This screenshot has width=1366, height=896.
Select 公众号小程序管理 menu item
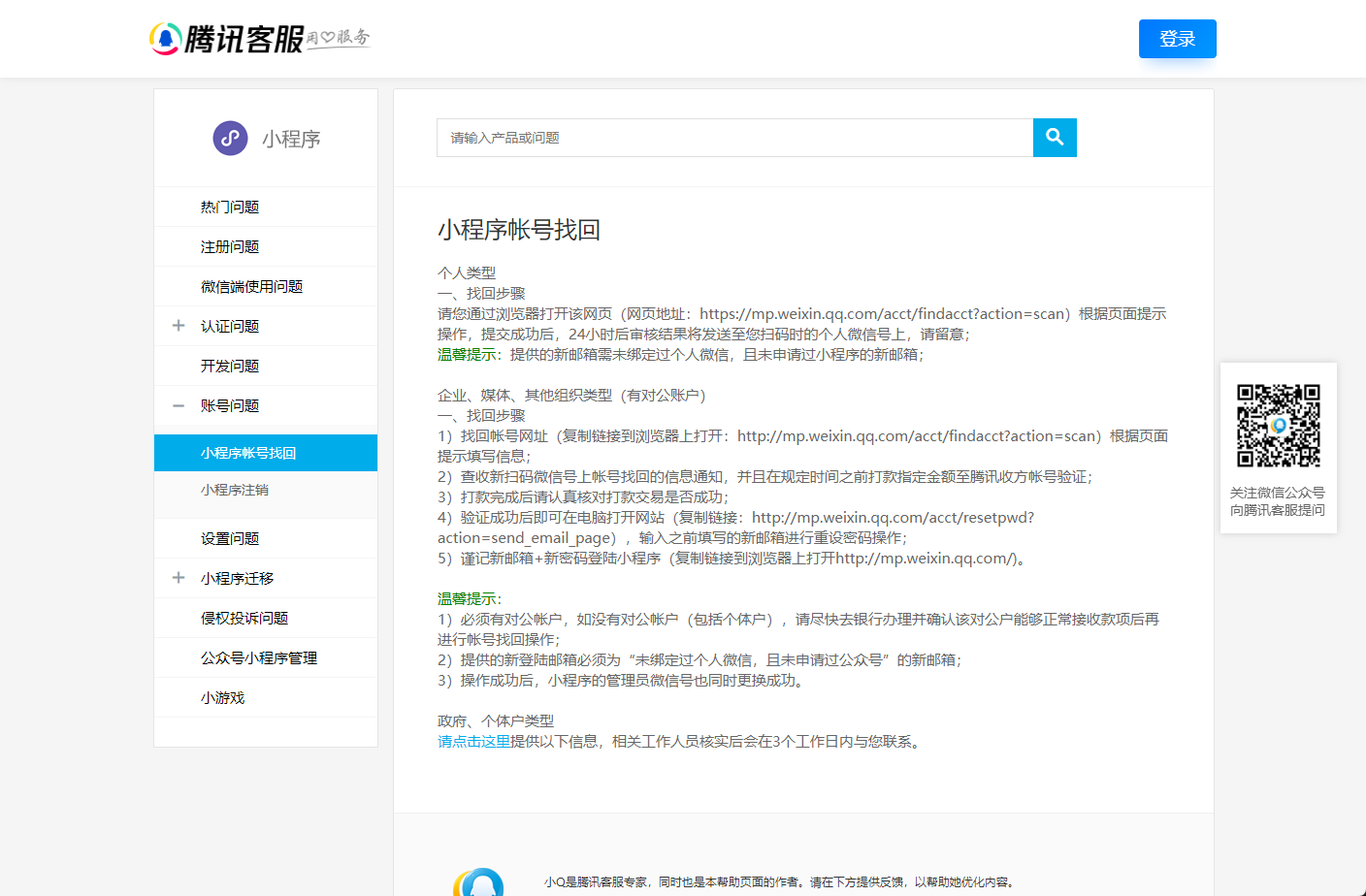[259, 657]
